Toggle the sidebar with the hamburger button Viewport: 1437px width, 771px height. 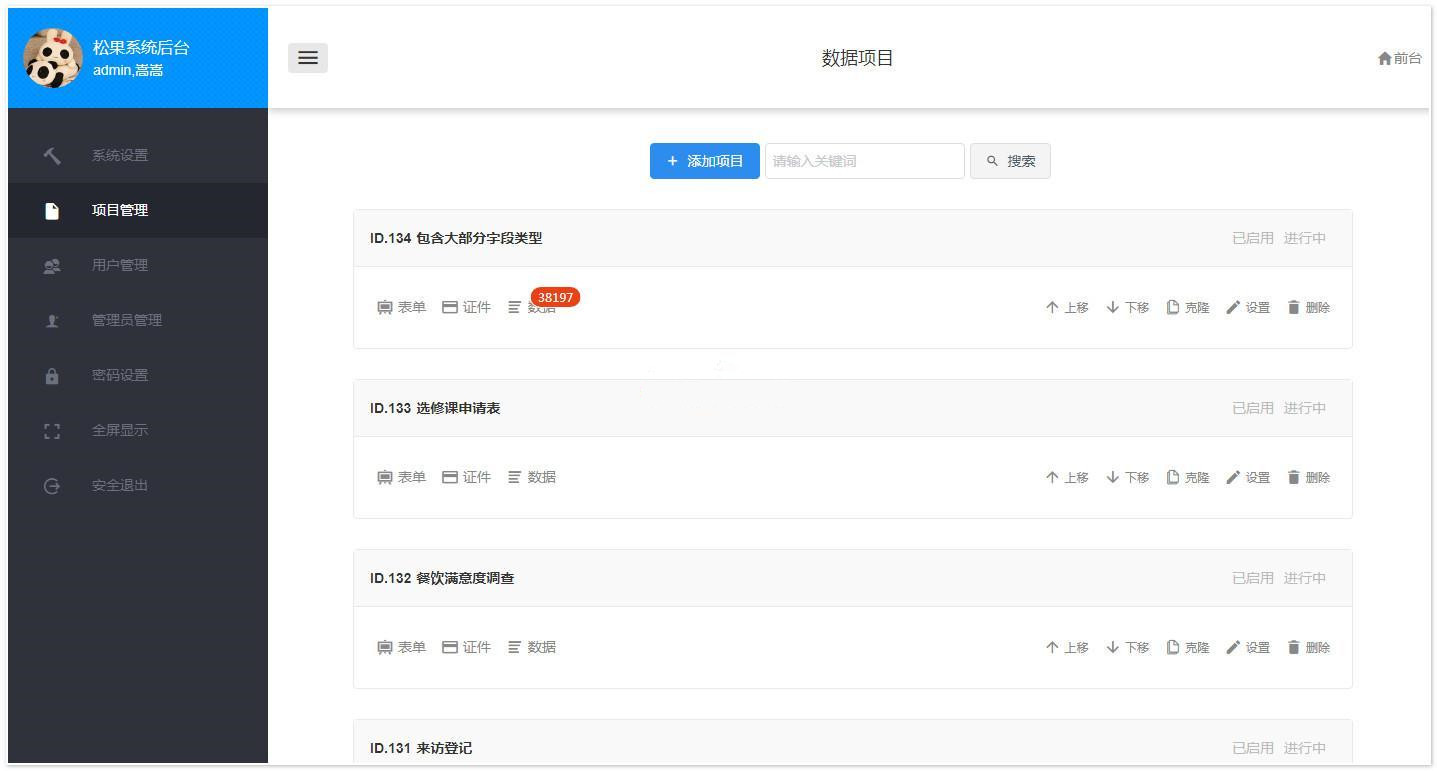tap(308, 58)
